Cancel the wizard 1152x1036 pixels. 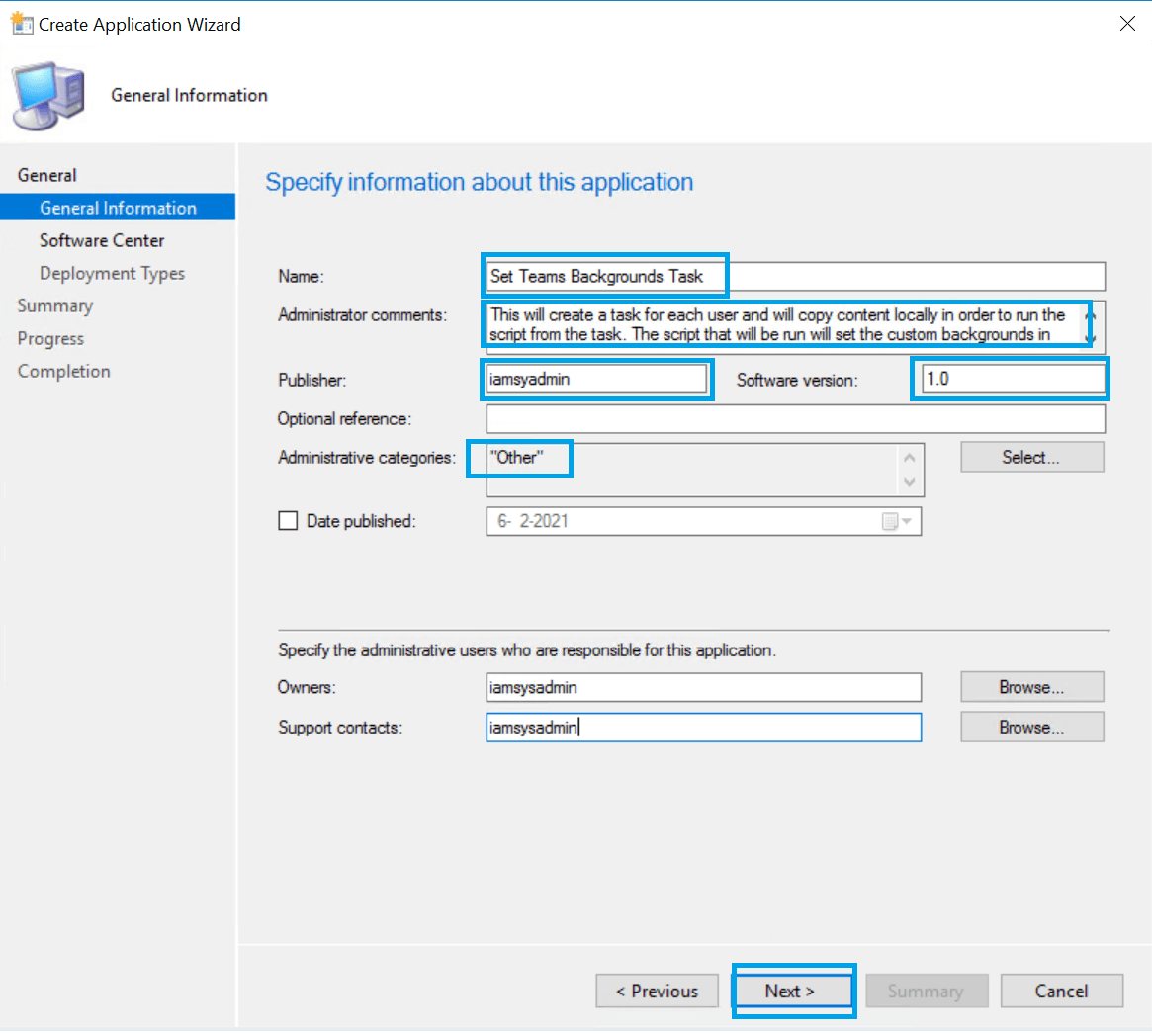[1062, 992]
